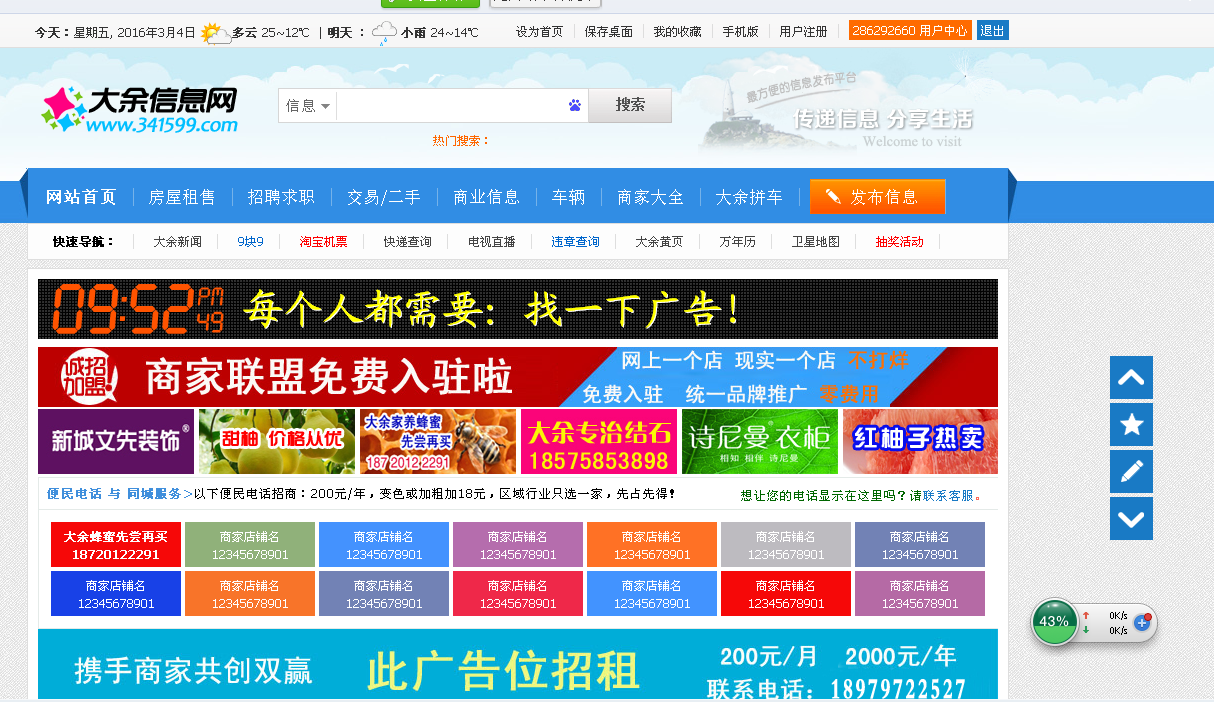The height and width of the screenshot is (702, 1214).
Task: Open the 诗尼曼衣柜 ad banner
Action: (760, 441)
